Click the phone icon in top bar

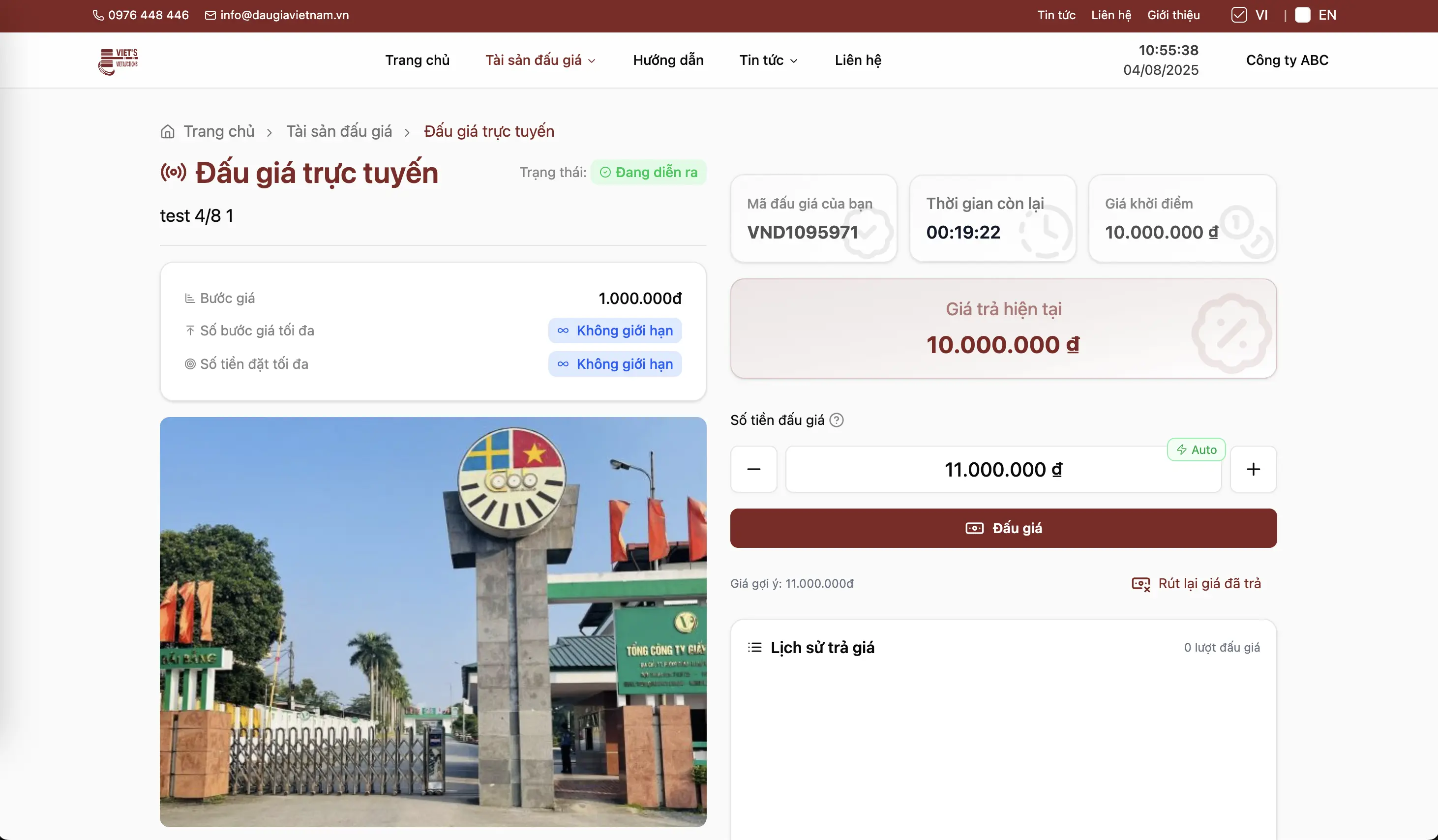pyautogui.click(x=98, y=15)
